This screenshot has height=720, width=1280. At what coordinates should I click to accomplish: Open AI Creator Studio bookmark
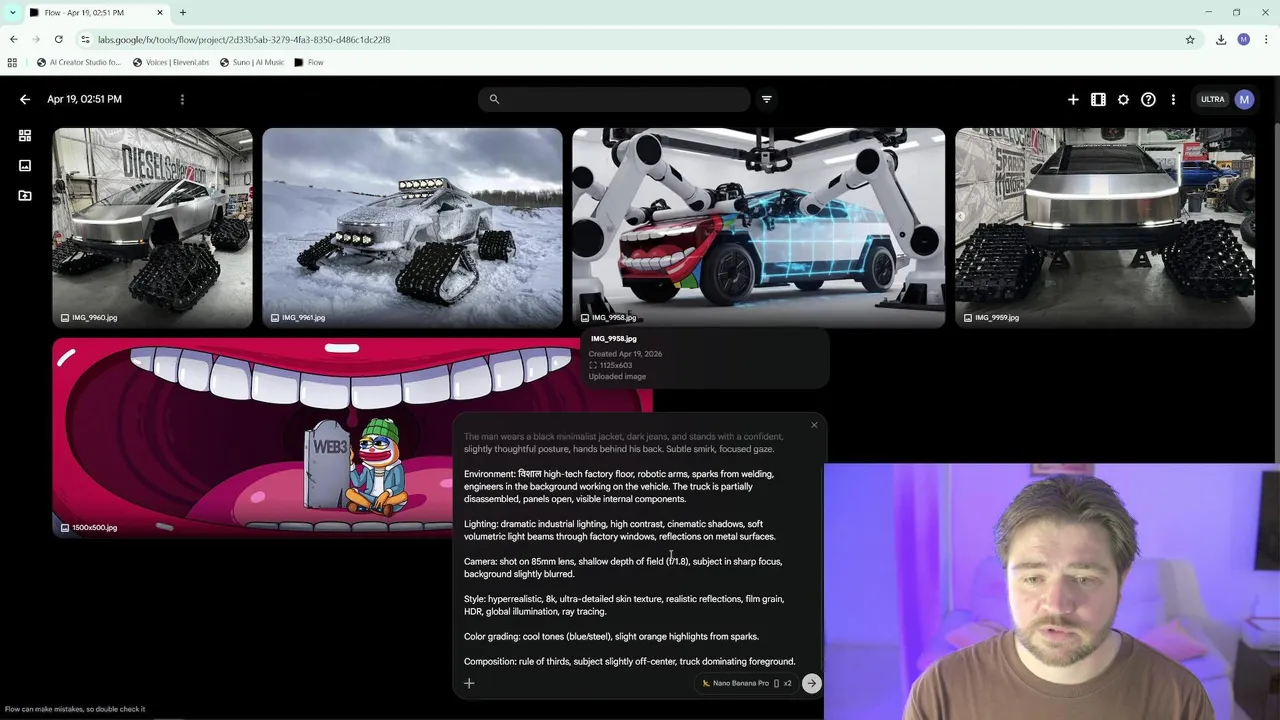[79, 62]
